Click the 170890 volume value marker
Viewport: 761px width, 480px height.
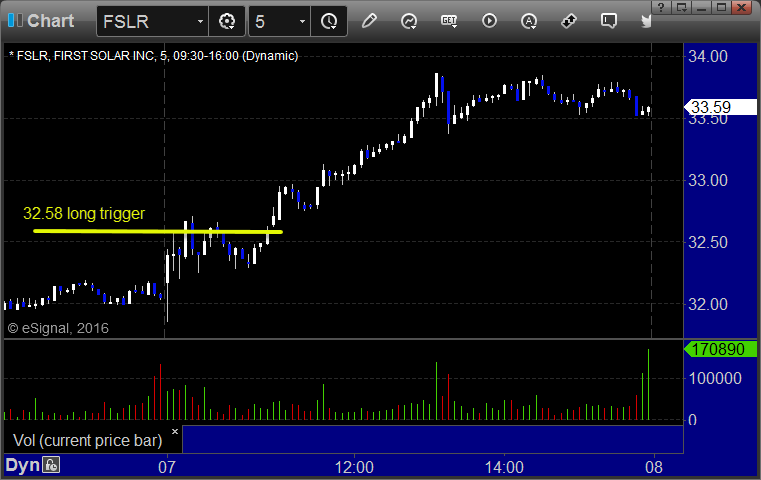tap(720, 349)
